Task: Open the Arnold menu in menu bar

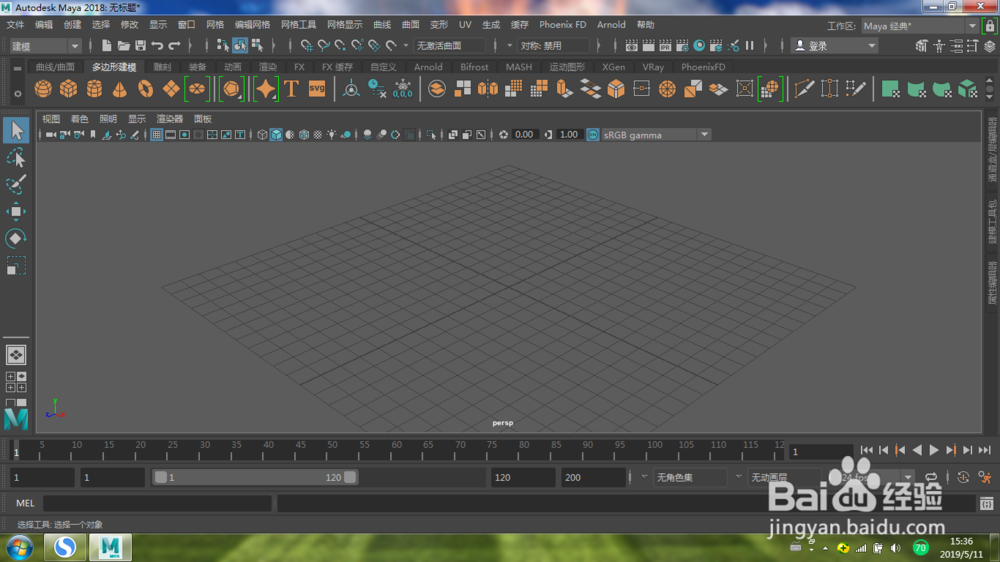Action: click(x=611, y=25)
